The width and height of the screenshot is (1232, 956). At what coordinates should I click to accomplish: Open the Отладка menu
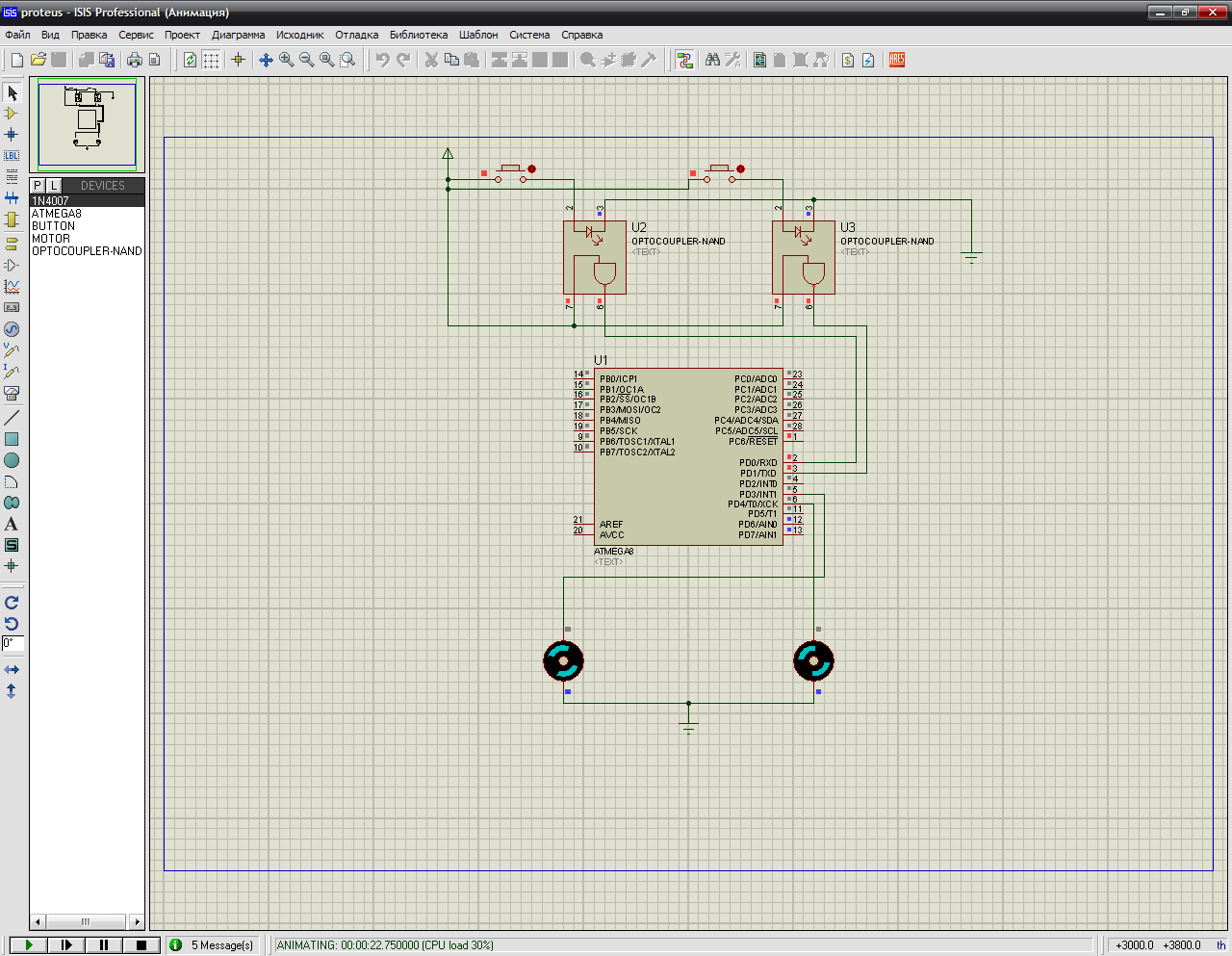tap(356, 35)
